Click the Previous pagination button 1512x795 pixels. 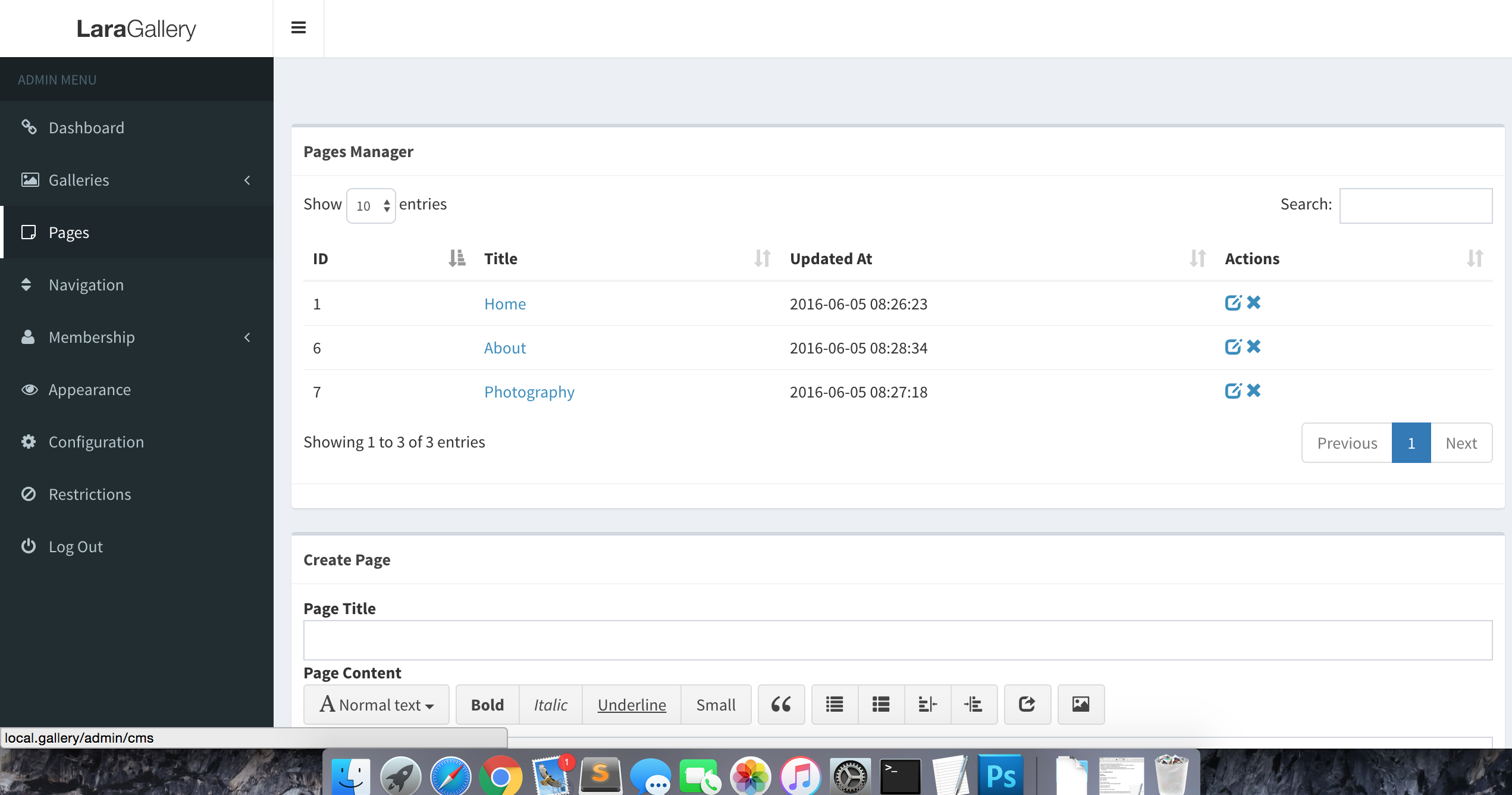click(x=1347, y=443)
